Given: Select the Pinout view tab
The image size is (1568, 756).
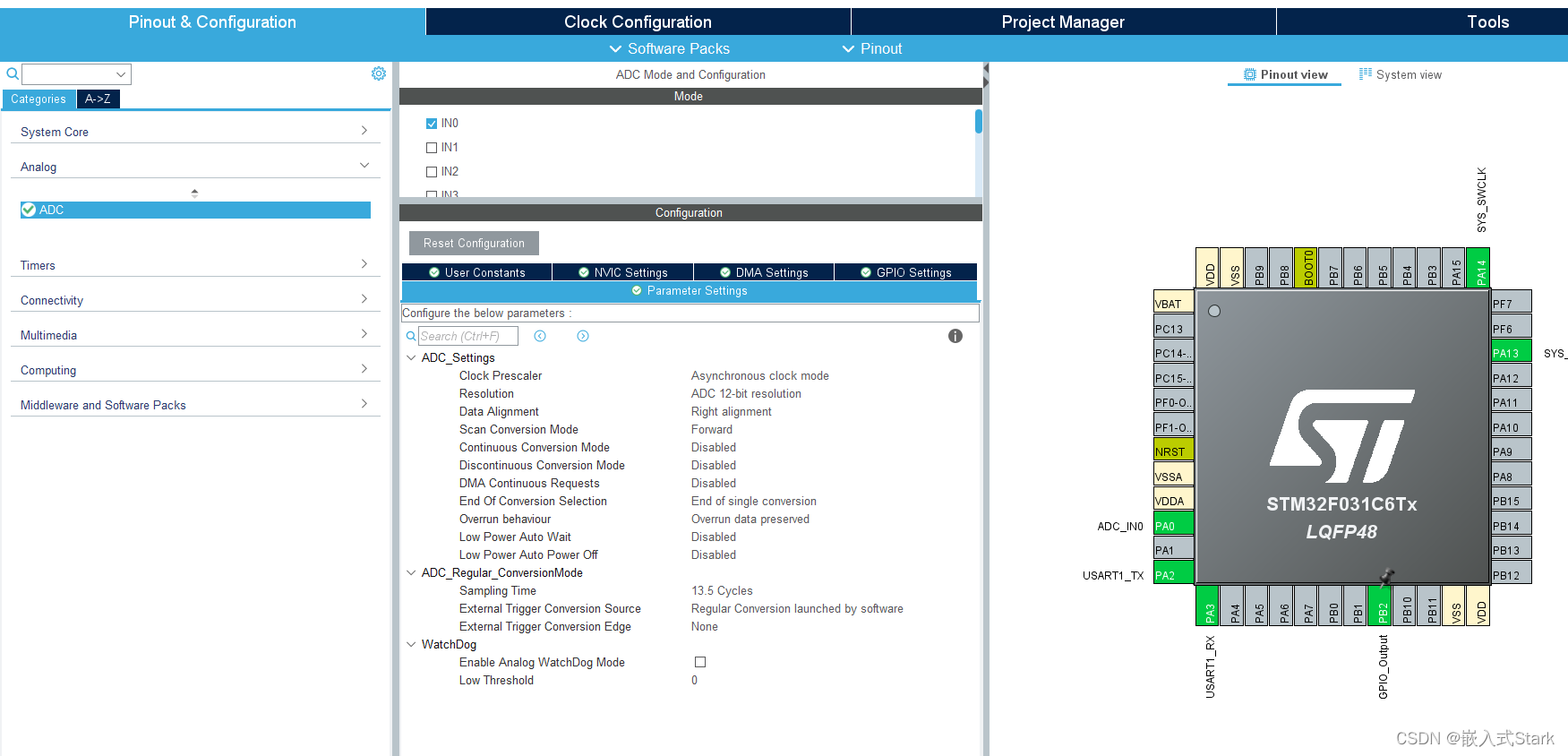Looking at the screenshot, I should click(1285, 74).
